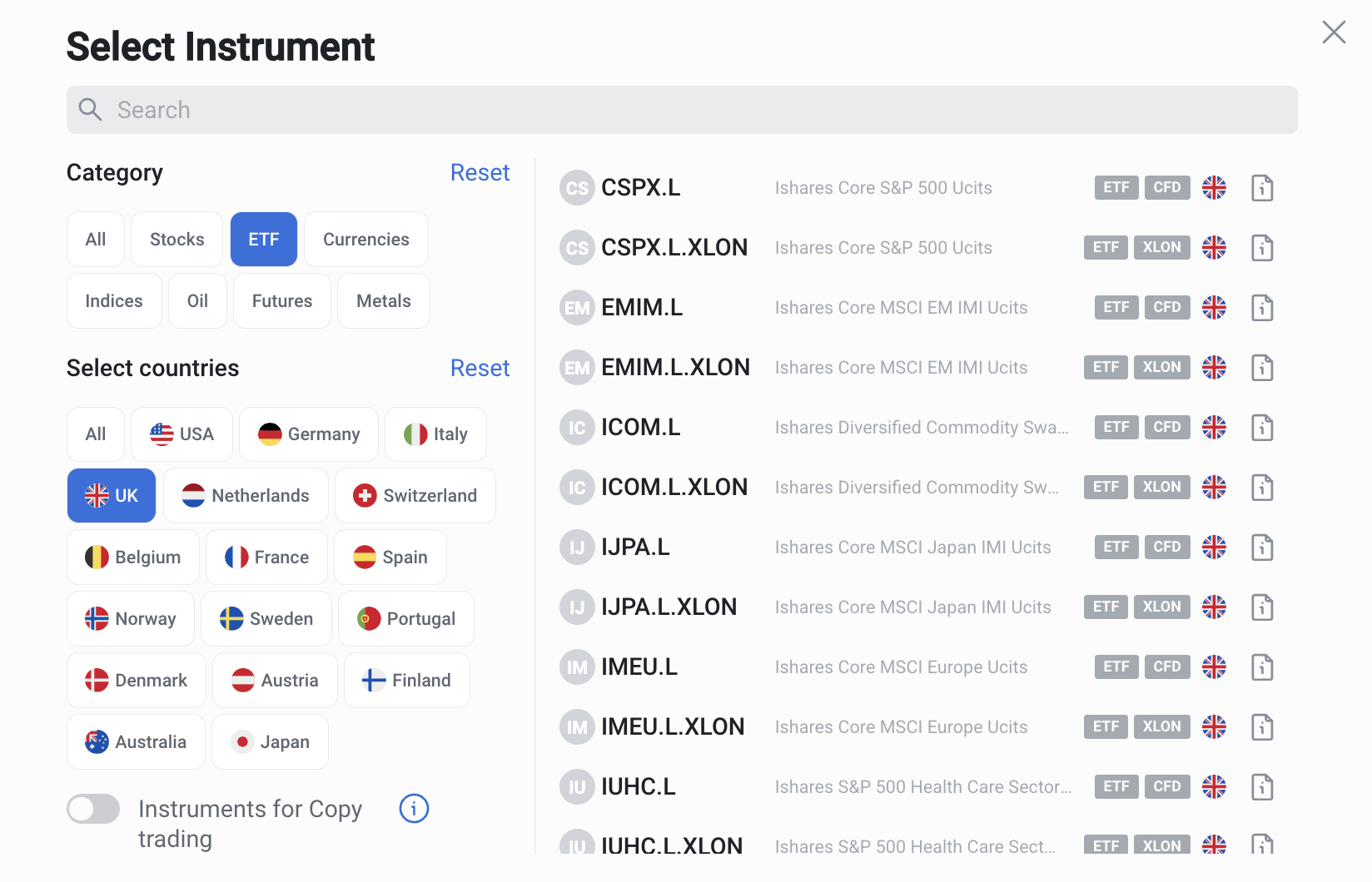Pick the IMEU.L.XLON instrument name

[673, 727]
